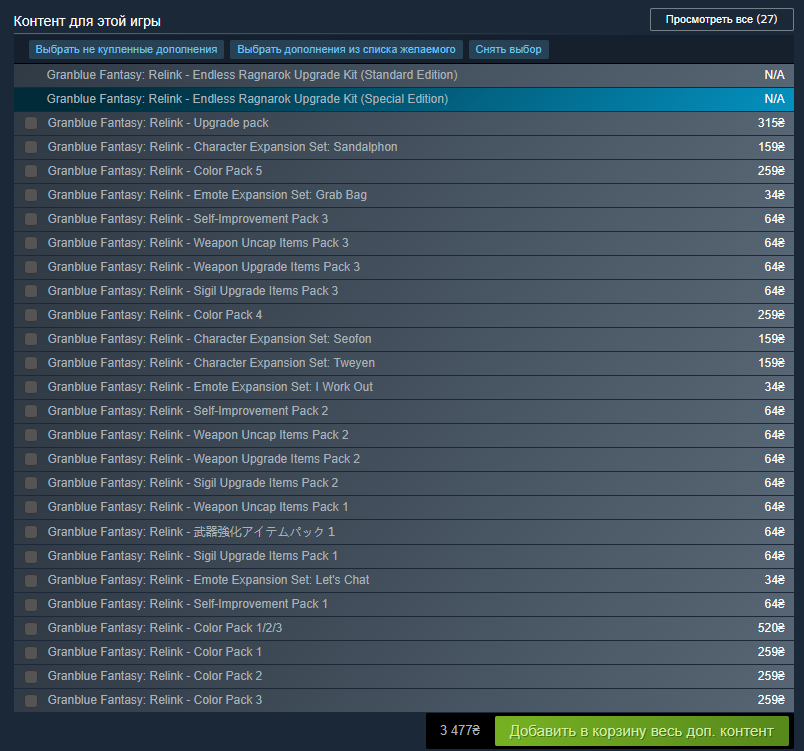Open Emote Expansion Set: Let's Chat title
Image resolution: width=804 pixels, height=751 pixels.
[x=208, y=580]
